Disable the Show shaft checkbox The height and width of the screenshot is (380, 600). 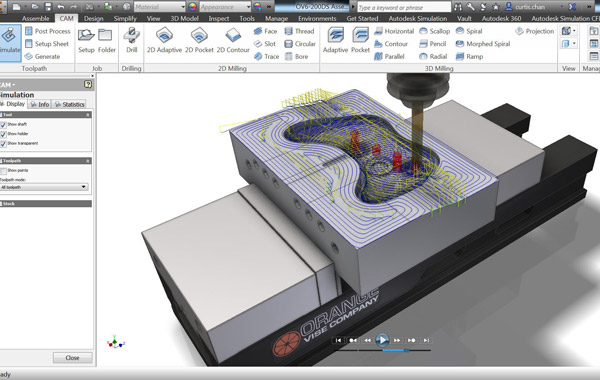[3, 124]
